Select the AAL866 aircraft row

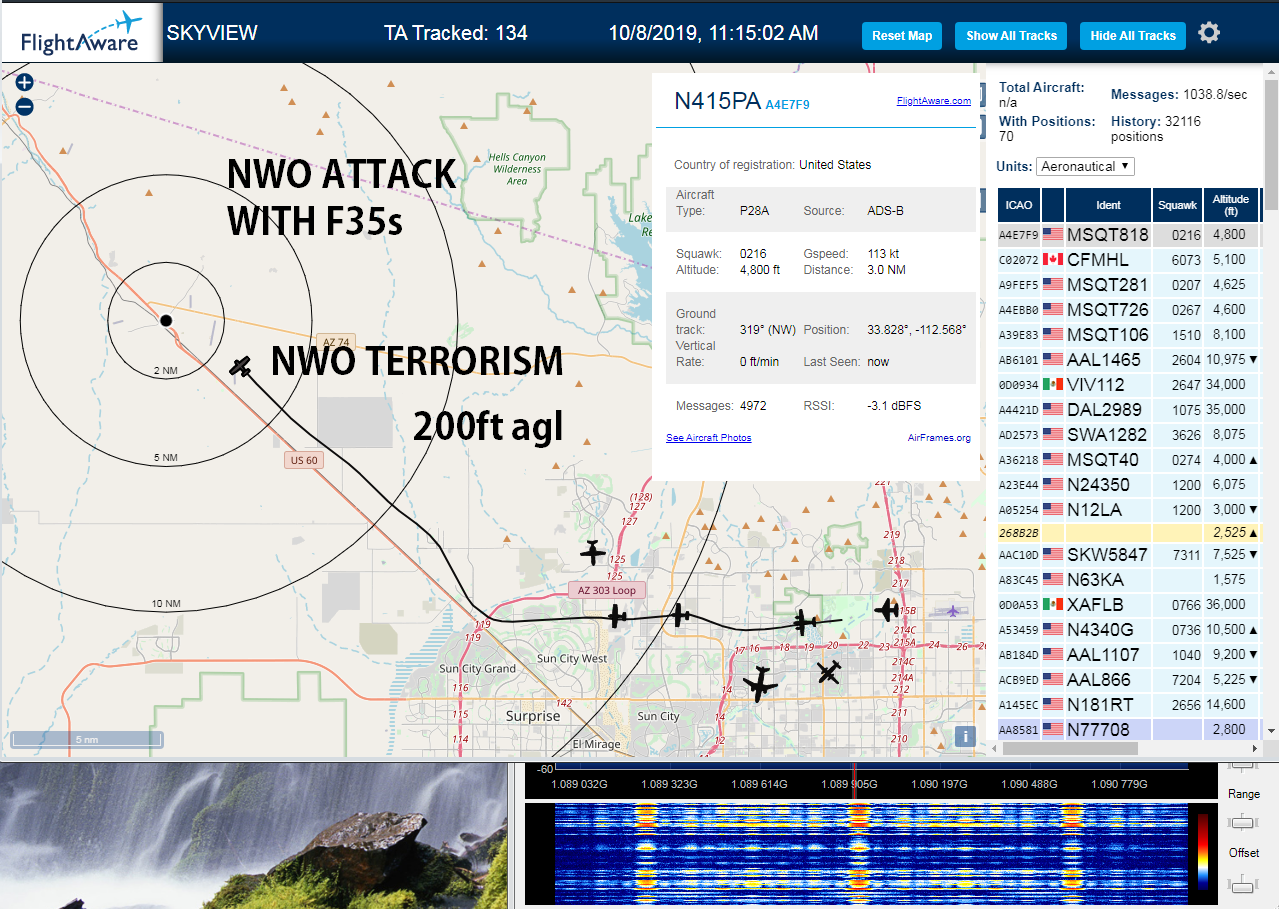(1129, 679)
